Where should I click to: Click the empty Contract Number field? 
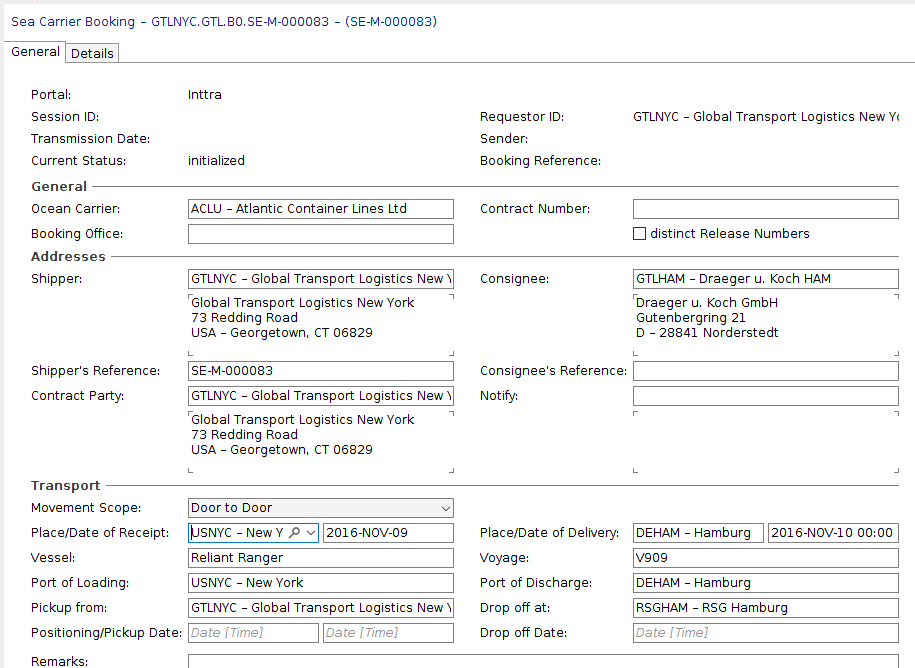765,208
